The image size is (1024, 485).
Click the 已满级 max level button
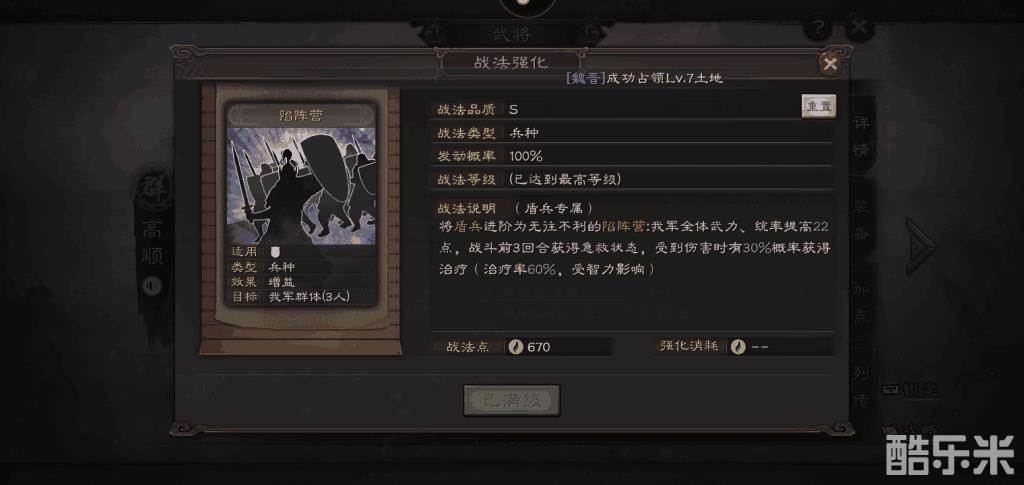pyautogui.click(x=512, y=401)
